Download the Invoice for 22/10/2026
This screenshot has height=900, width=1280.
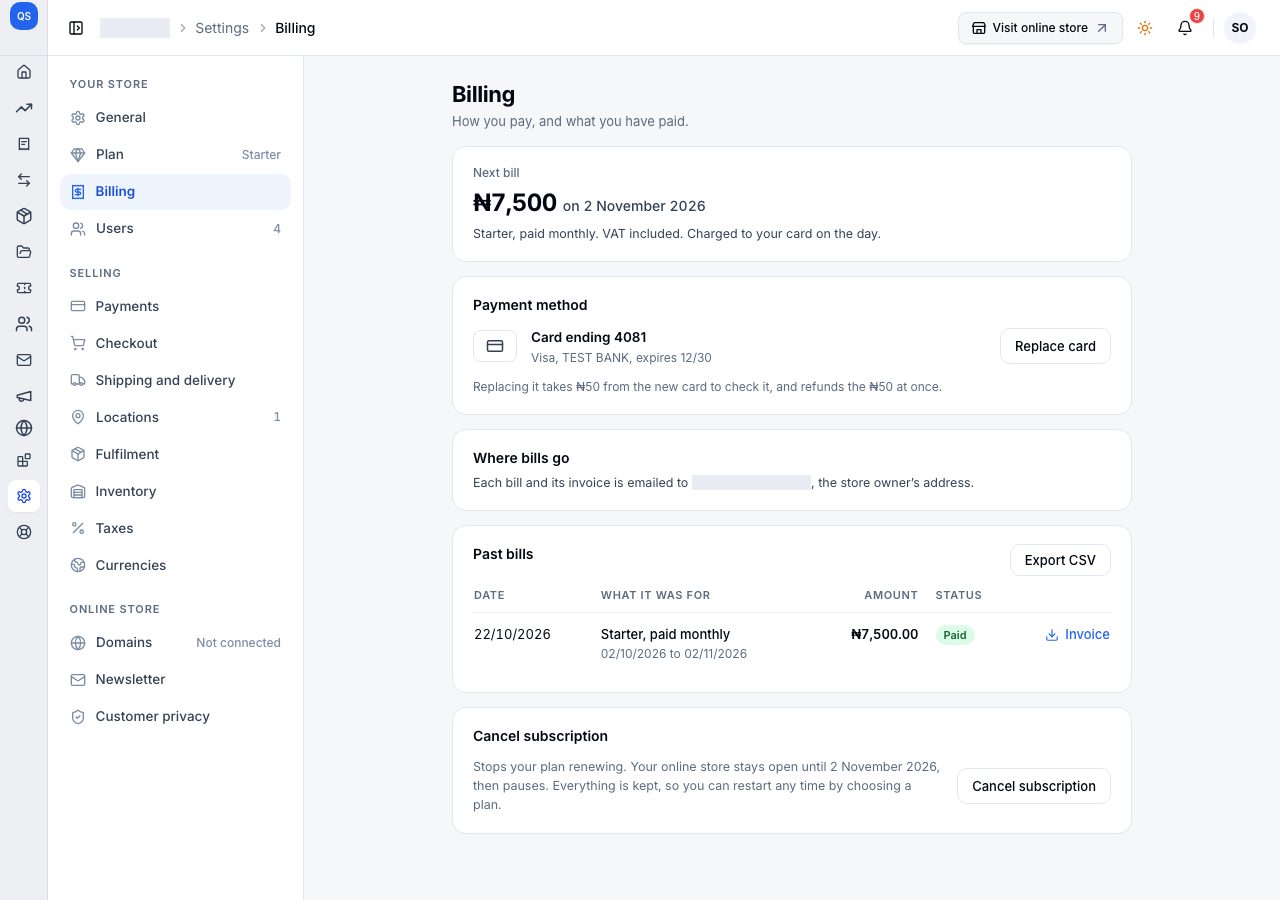click(1077, 635)
